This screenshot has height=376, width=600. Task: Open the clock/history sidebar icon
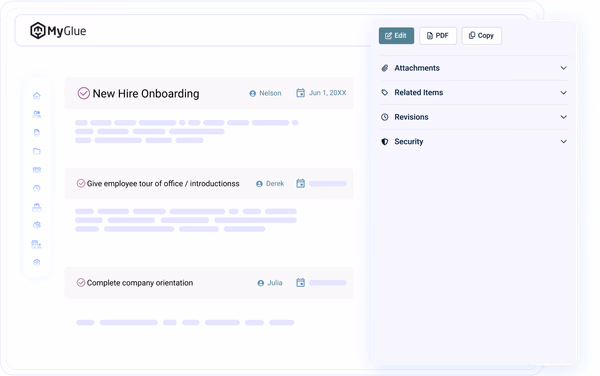37,188
